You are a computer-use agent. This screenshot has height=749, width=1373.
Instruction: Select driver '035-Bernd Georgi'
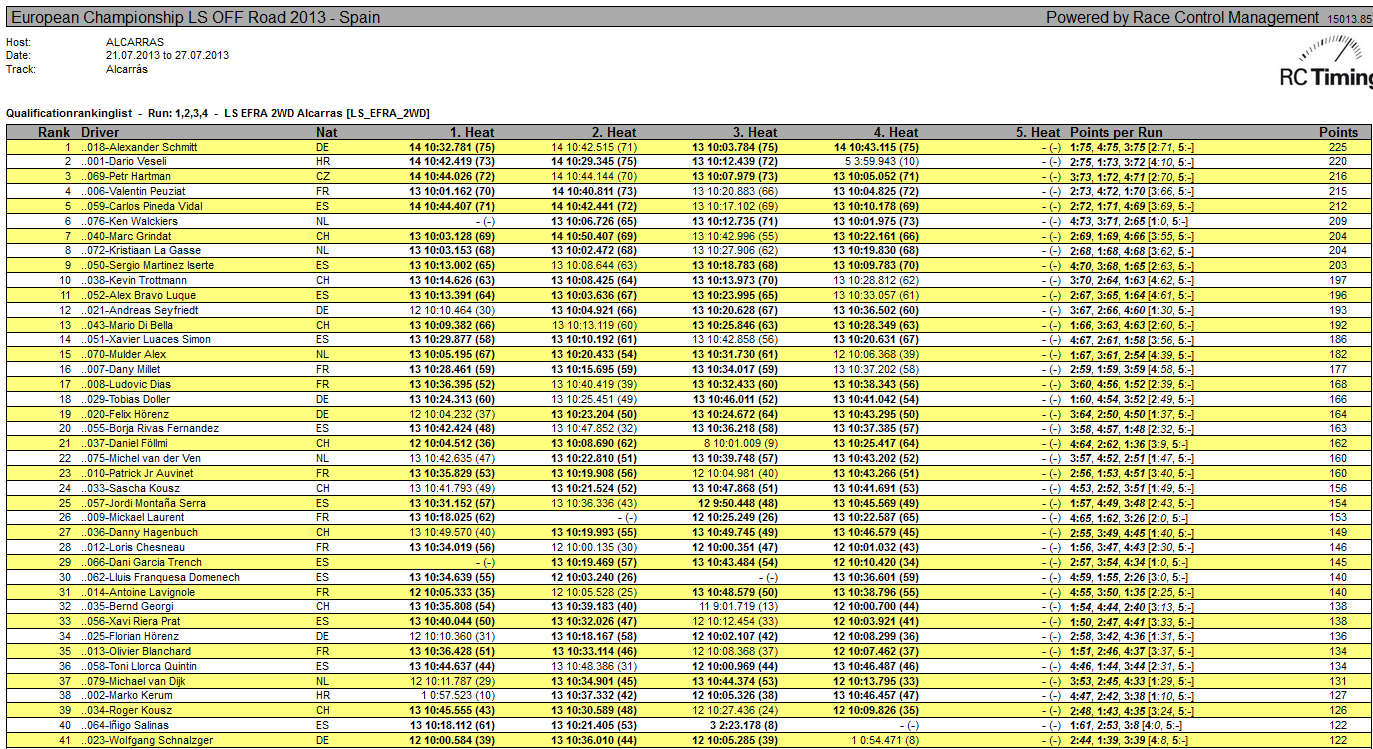tap(127, 606)
